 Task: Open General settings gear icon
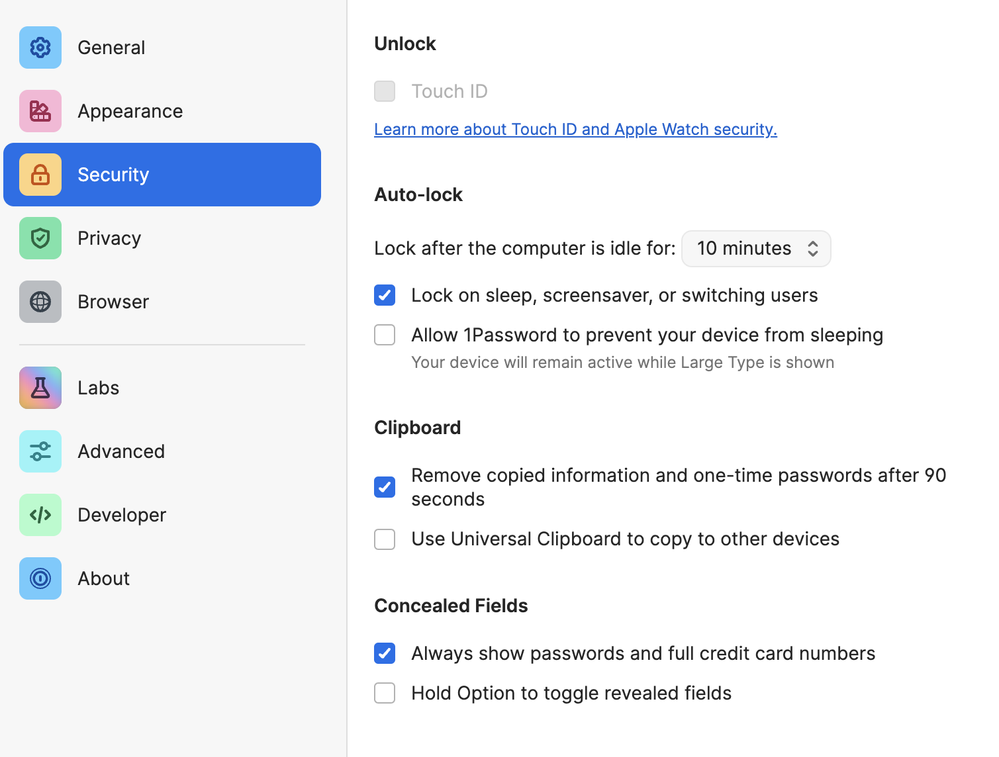click(40, 47)
